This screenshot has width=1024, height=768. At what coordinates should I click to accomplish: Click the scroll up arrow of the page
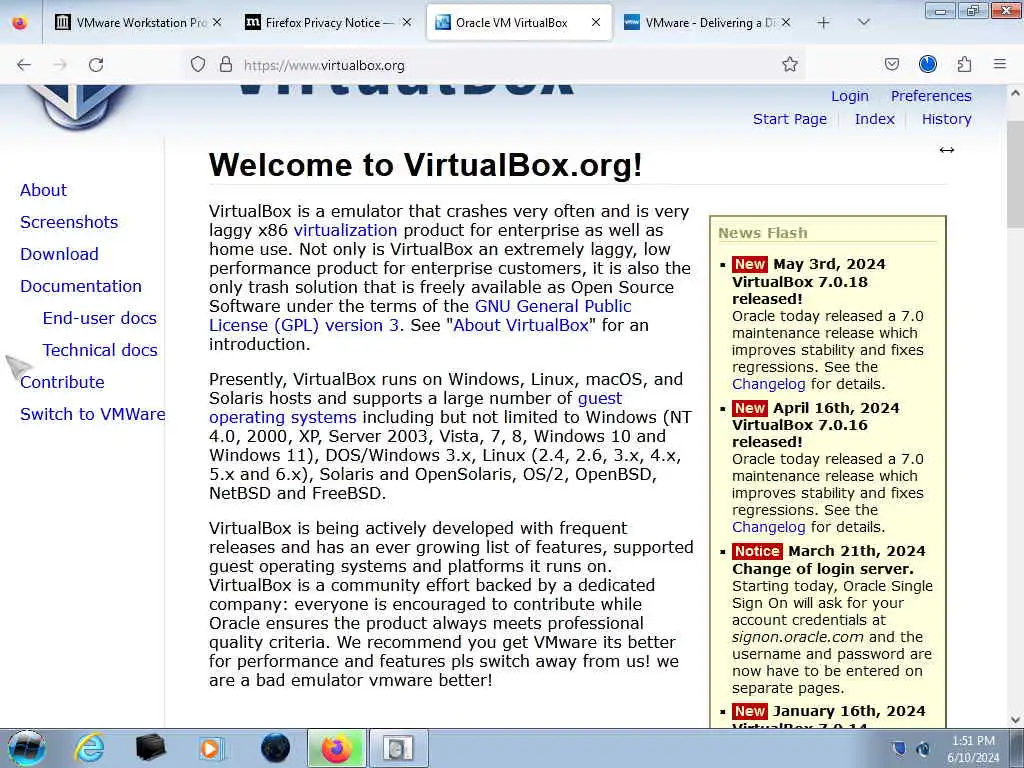(x=1015, y=93)
